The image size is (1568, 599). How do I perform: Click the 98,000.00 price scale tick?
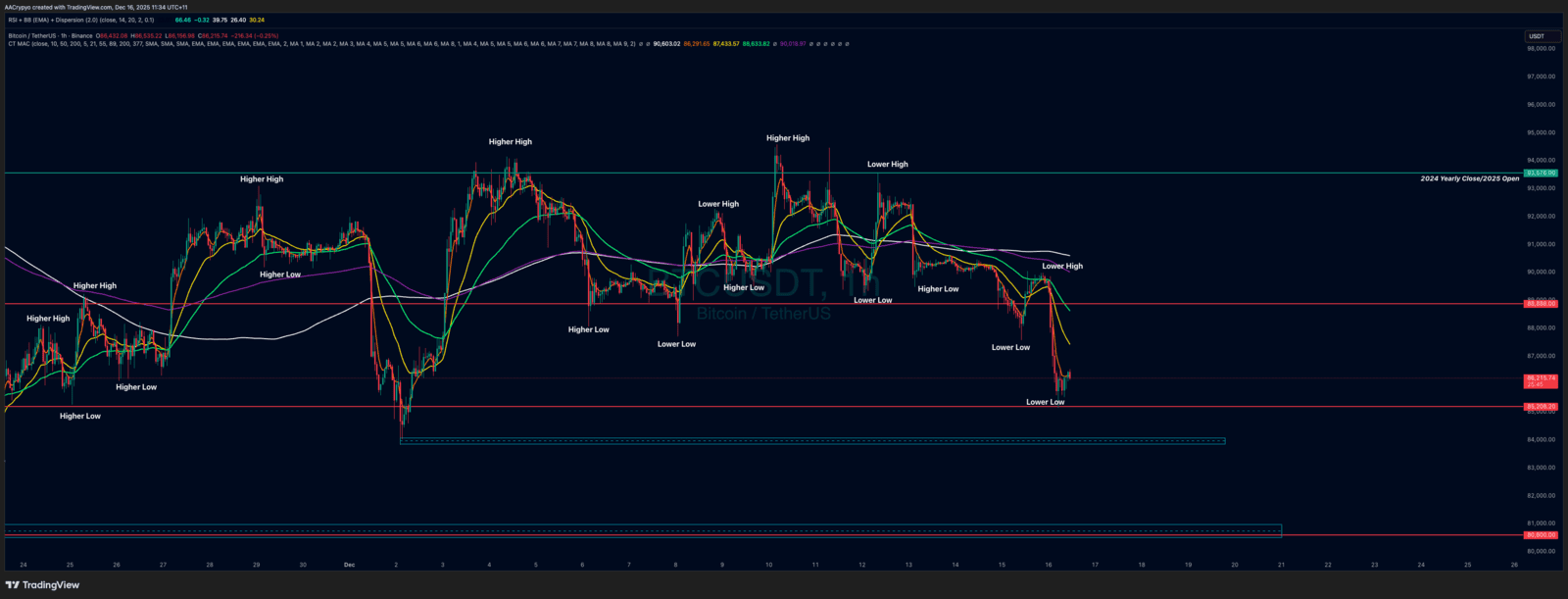(1541, 48)
